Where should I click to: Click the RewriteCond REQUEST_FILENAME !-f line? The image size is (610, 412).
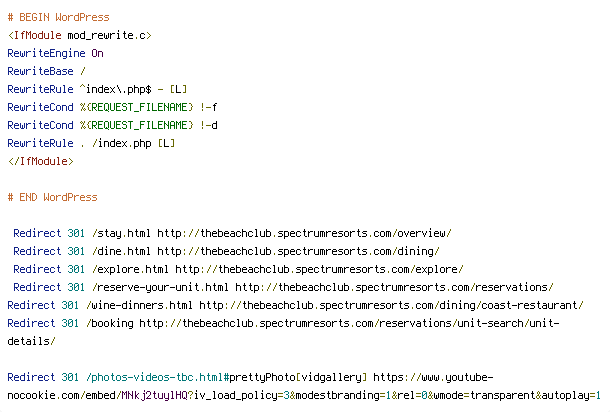coord(112,107)
